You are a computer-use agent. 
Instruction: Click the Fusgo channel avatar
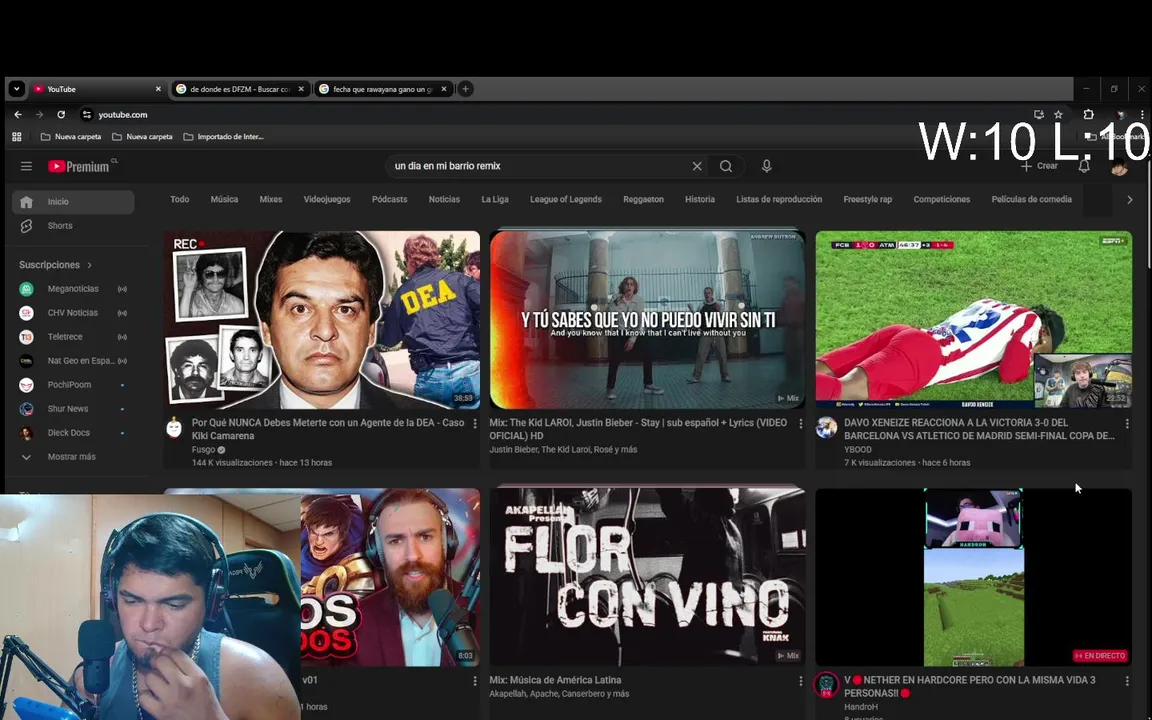coord(174,428)
